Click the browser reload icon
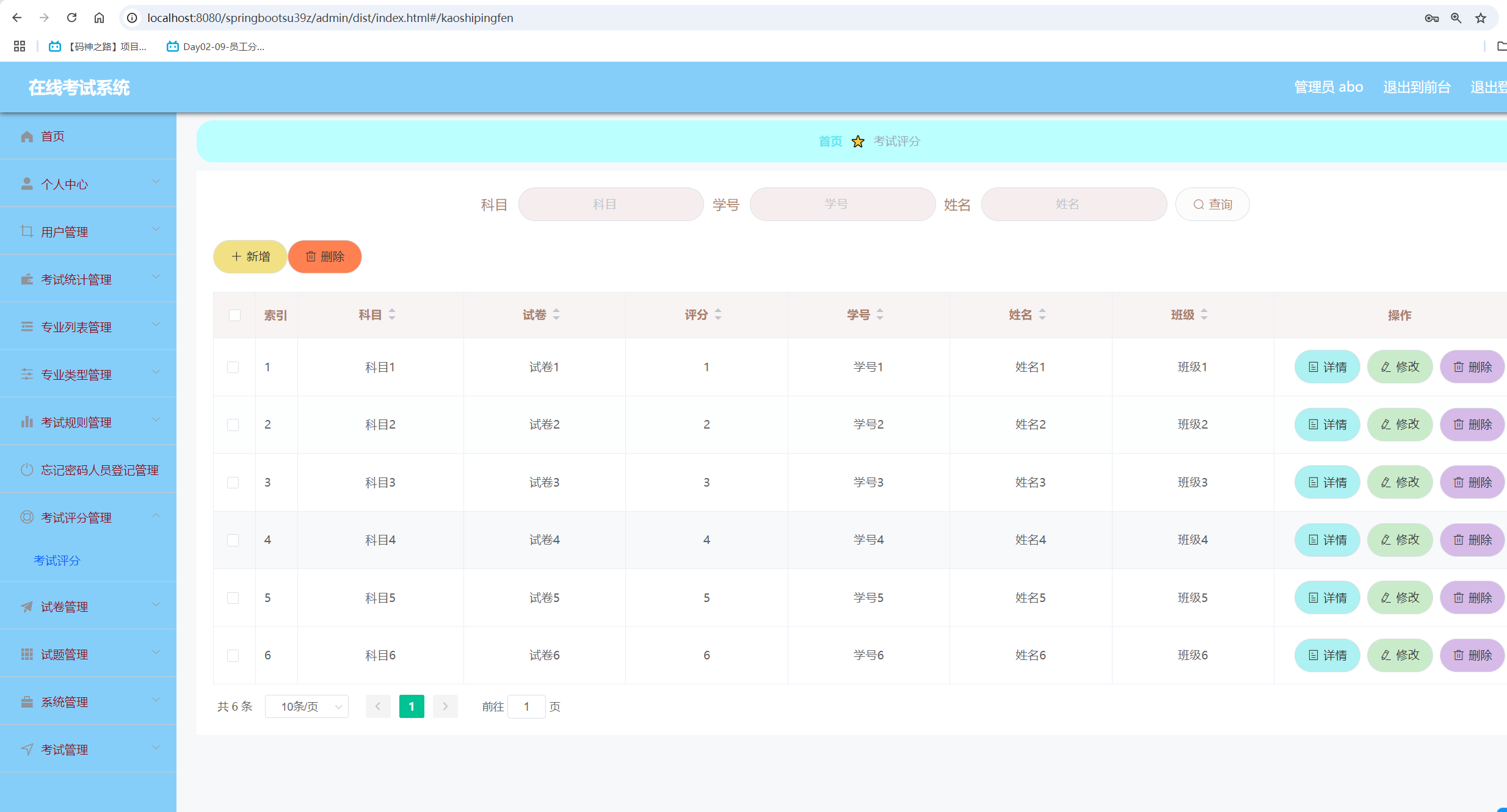 71,18
